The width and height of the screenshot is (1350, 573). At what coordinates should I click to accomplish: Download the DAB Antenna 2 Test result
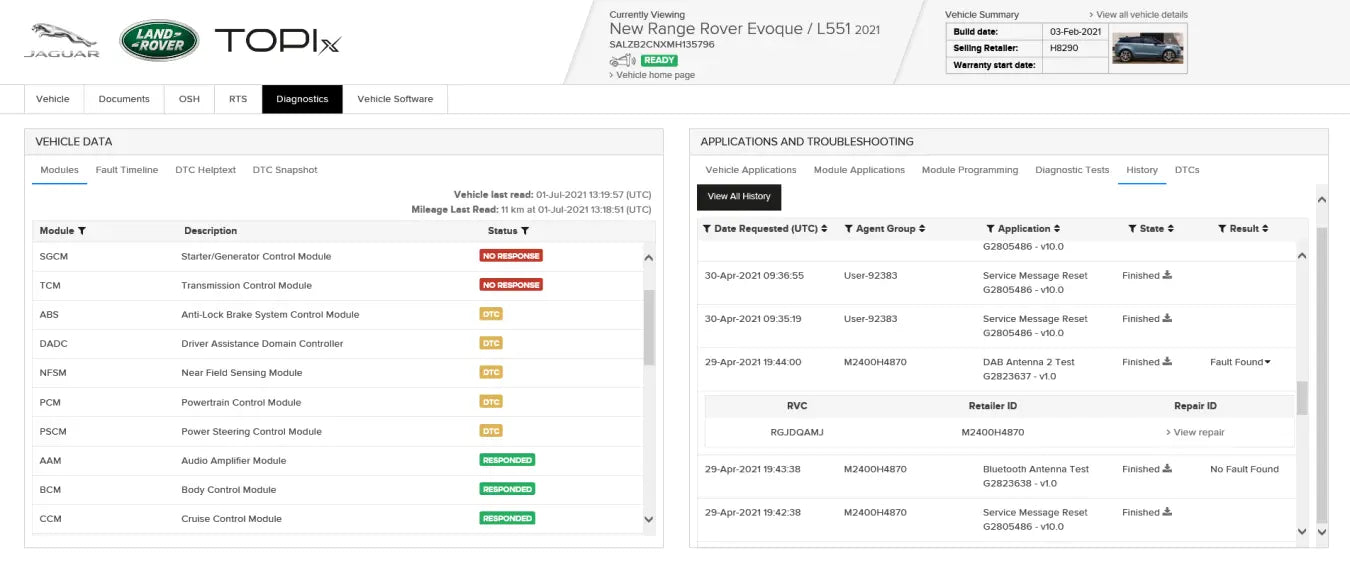click(1167, 362)
